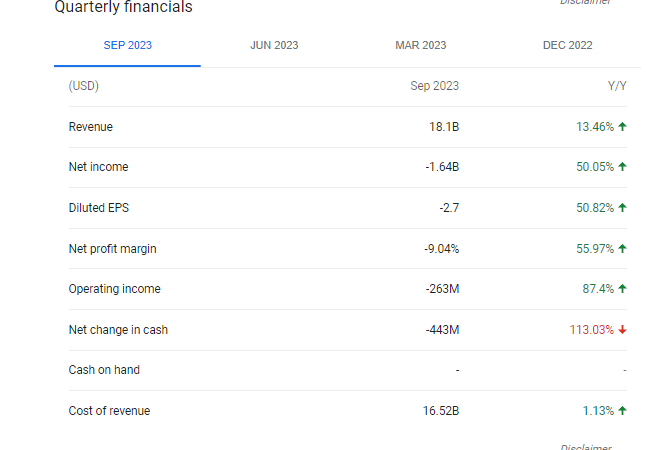Open the MAR 2023 quarter tab
The height and width of the screenshot is (450, 659).
pyautogui.click(x=420, y=45)
